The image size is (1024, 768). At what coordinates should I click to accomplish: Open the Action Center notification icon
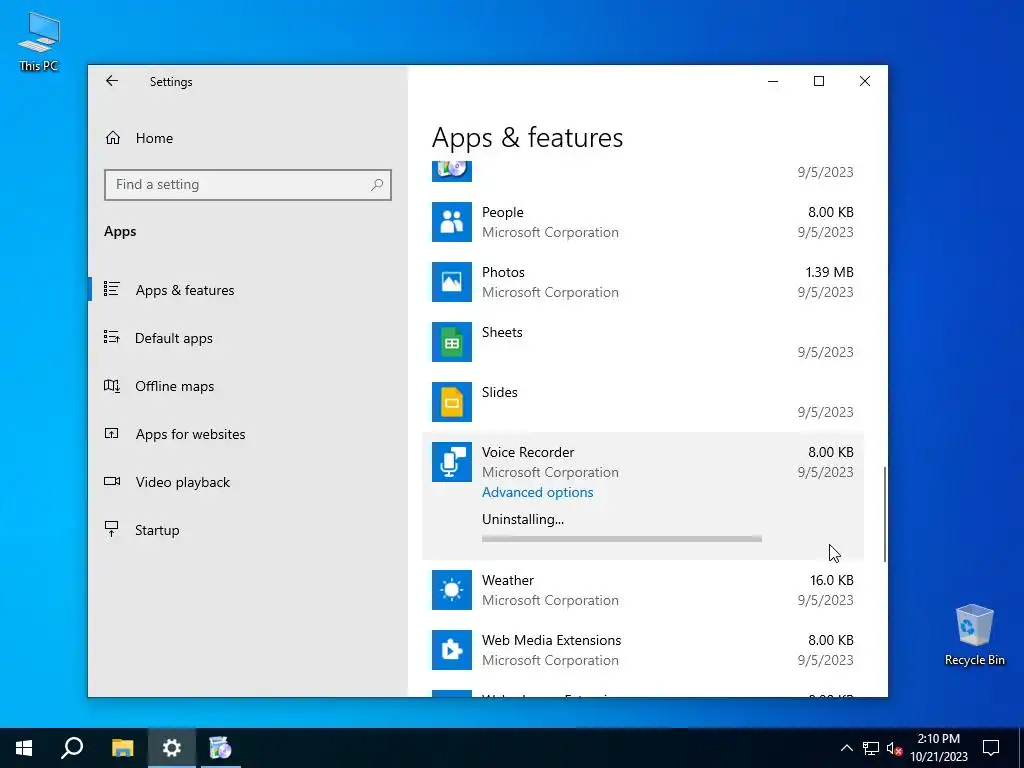[991, 748]
